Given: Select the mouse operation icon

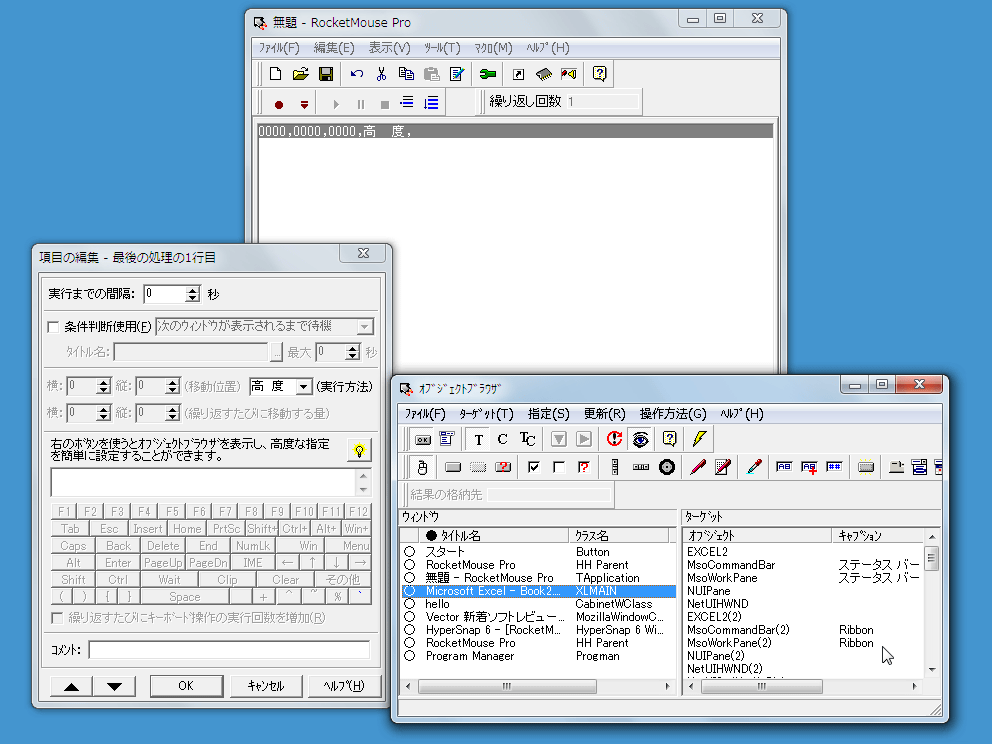Looking at the screenshot, I should (x=423, y=468).
